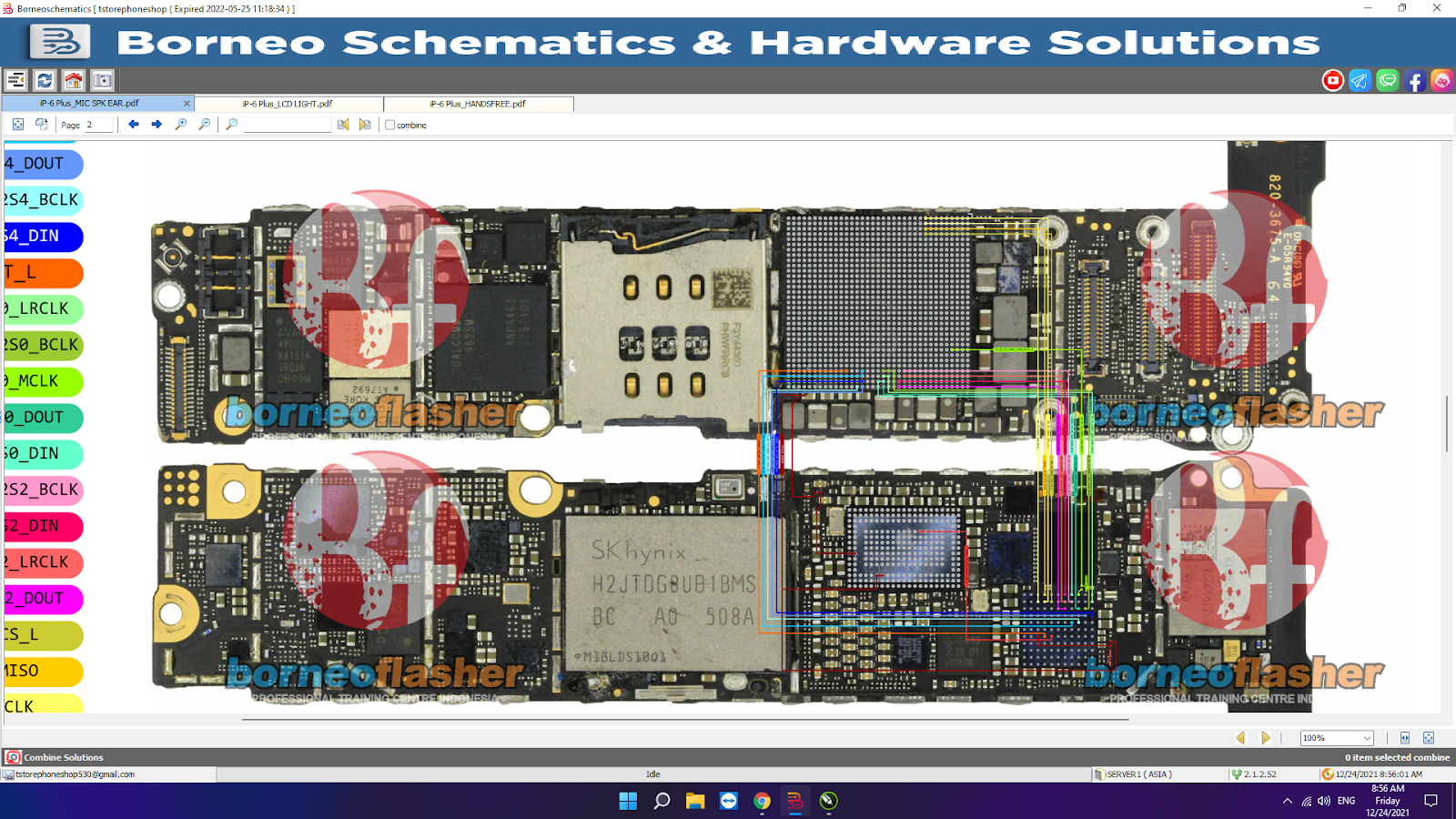Click the Combine Solutions panel title
This screenshot has height=819, width=1456.
tap(64, 757)
